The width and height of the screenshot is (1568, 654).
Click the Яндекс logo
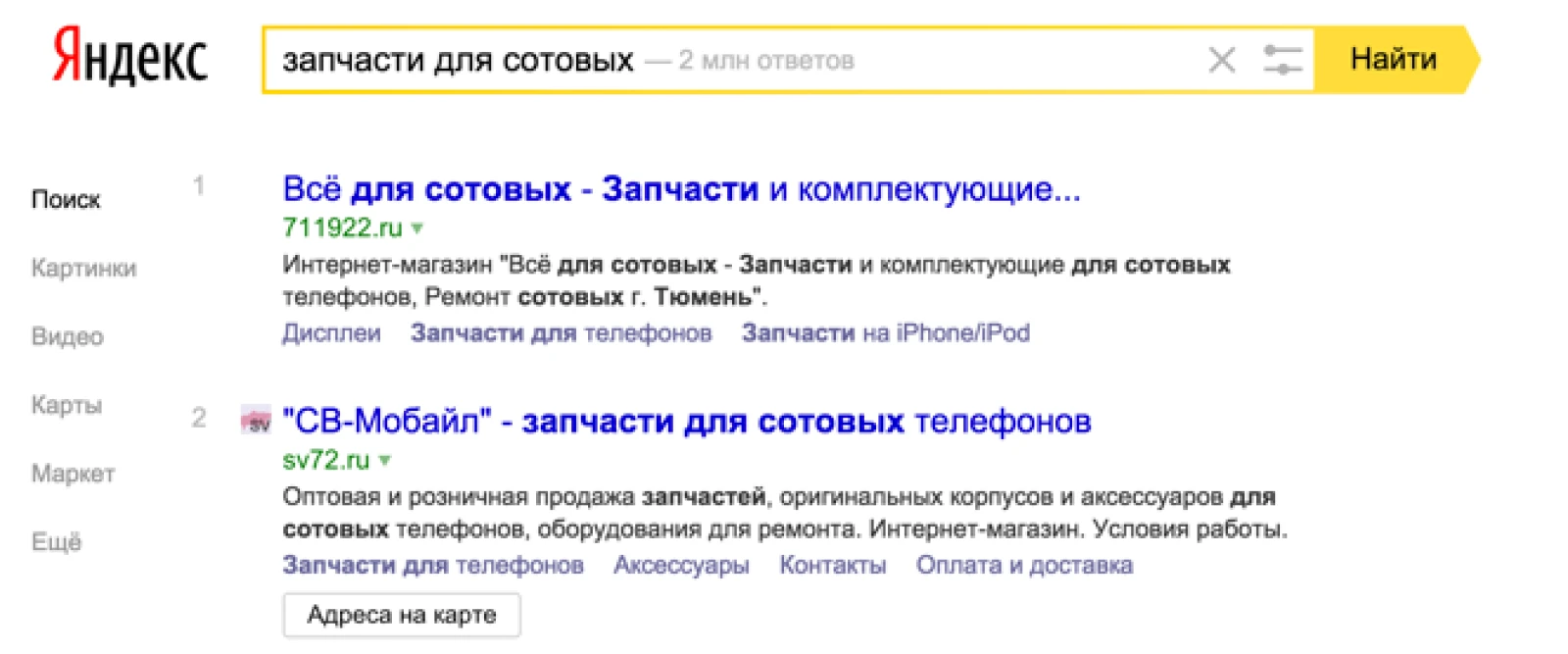pos(129,56)
